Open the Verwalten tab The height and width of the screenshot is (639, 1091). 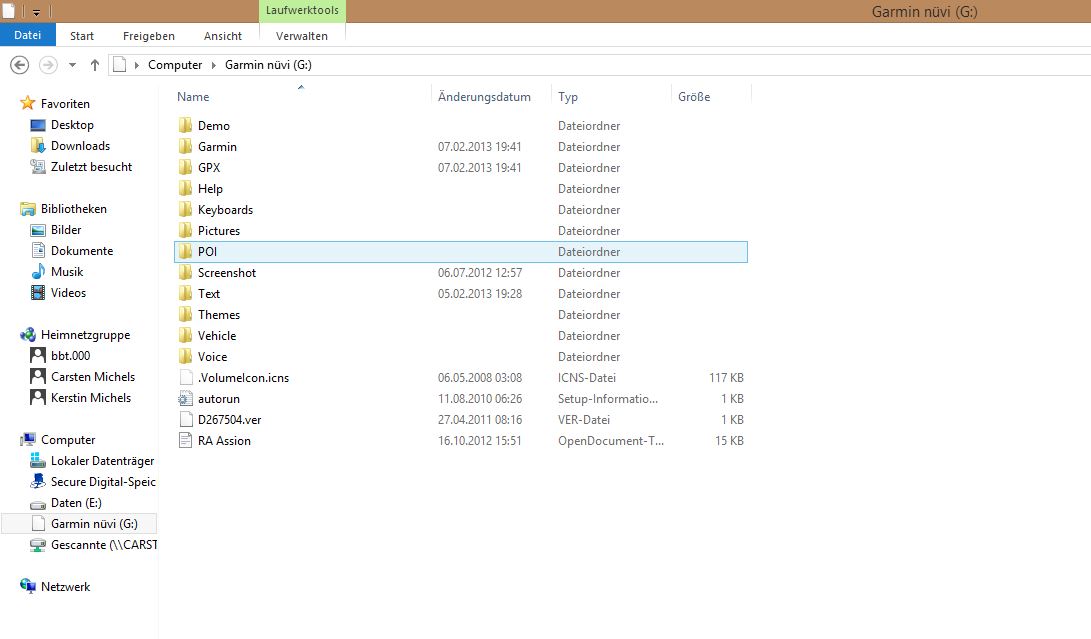301,36
